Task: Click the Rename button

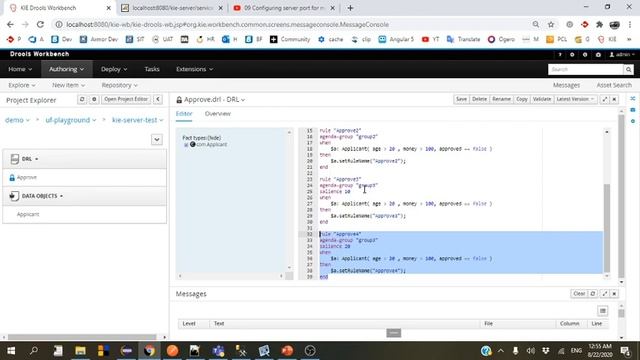Action: click(501, 99)
